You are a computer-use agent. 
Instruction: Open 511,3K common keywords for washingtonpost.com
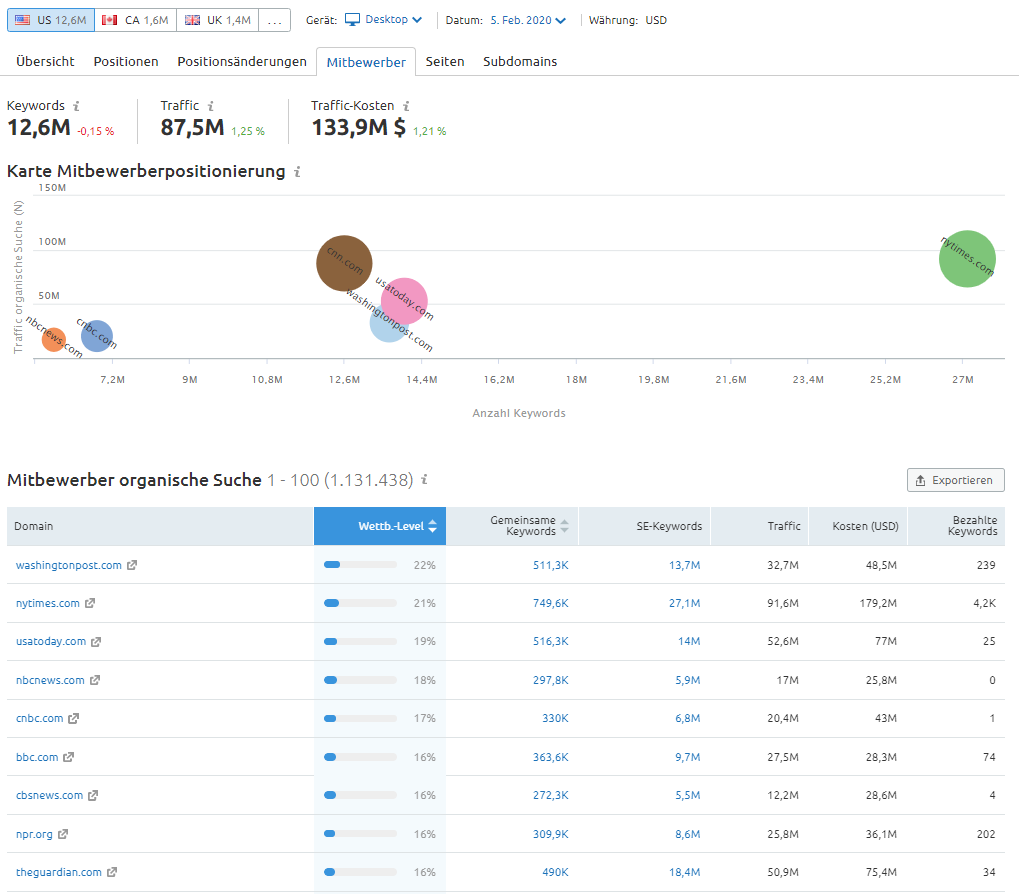[550, 565]
